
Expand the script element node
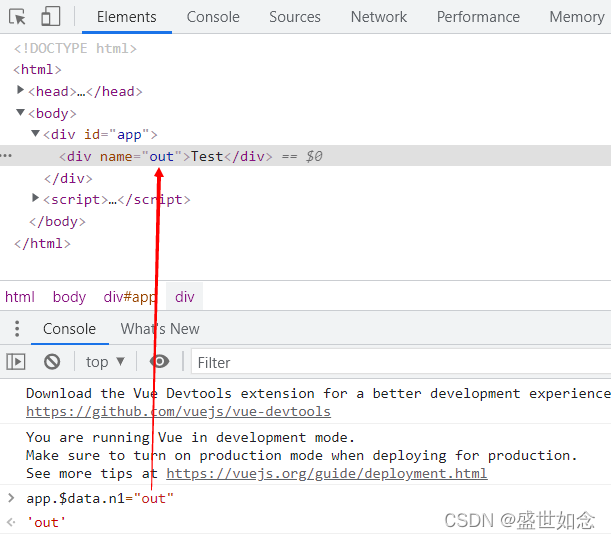tap(35, 198)
